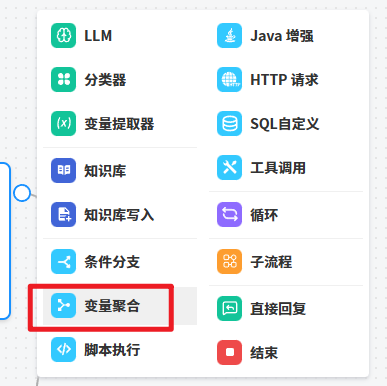Insert a 知识库写入 node
The image size is (387, 386).
click(x=120, y=214)
